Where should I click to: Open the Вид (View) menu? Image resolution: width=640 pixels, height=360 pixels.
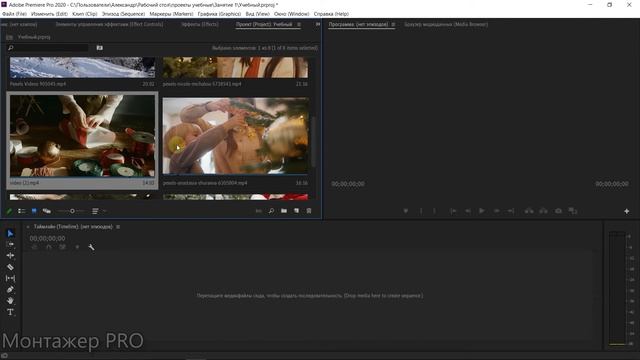pyautogui.click(x=257, y=14)
